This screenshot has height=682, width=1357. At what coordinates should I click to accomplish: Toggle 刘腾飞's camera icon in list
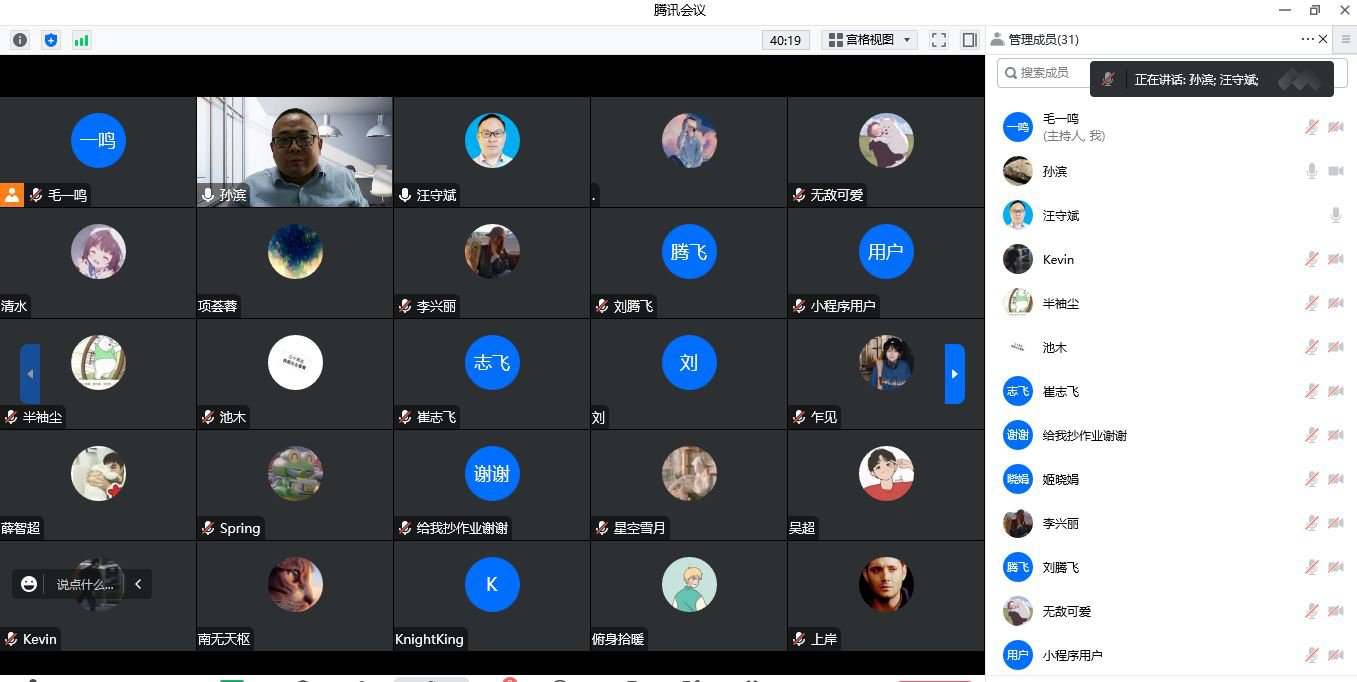(1335, 567)
